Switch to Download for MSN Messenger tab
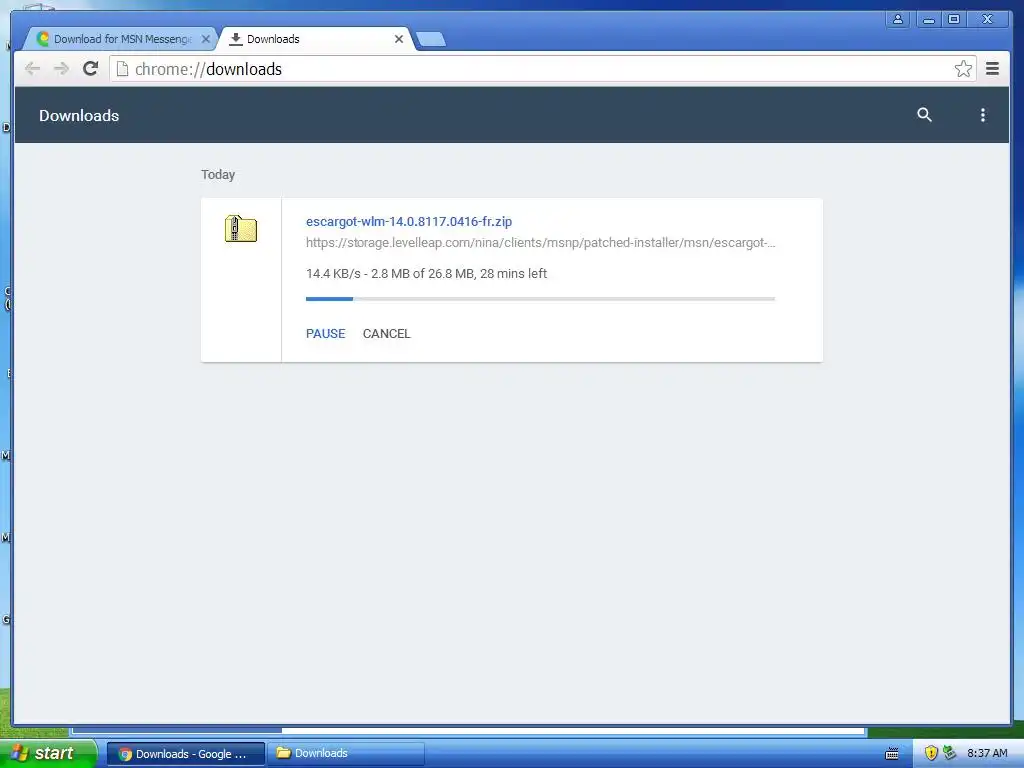Viewport: 1024px width, 768px height. 121,39
